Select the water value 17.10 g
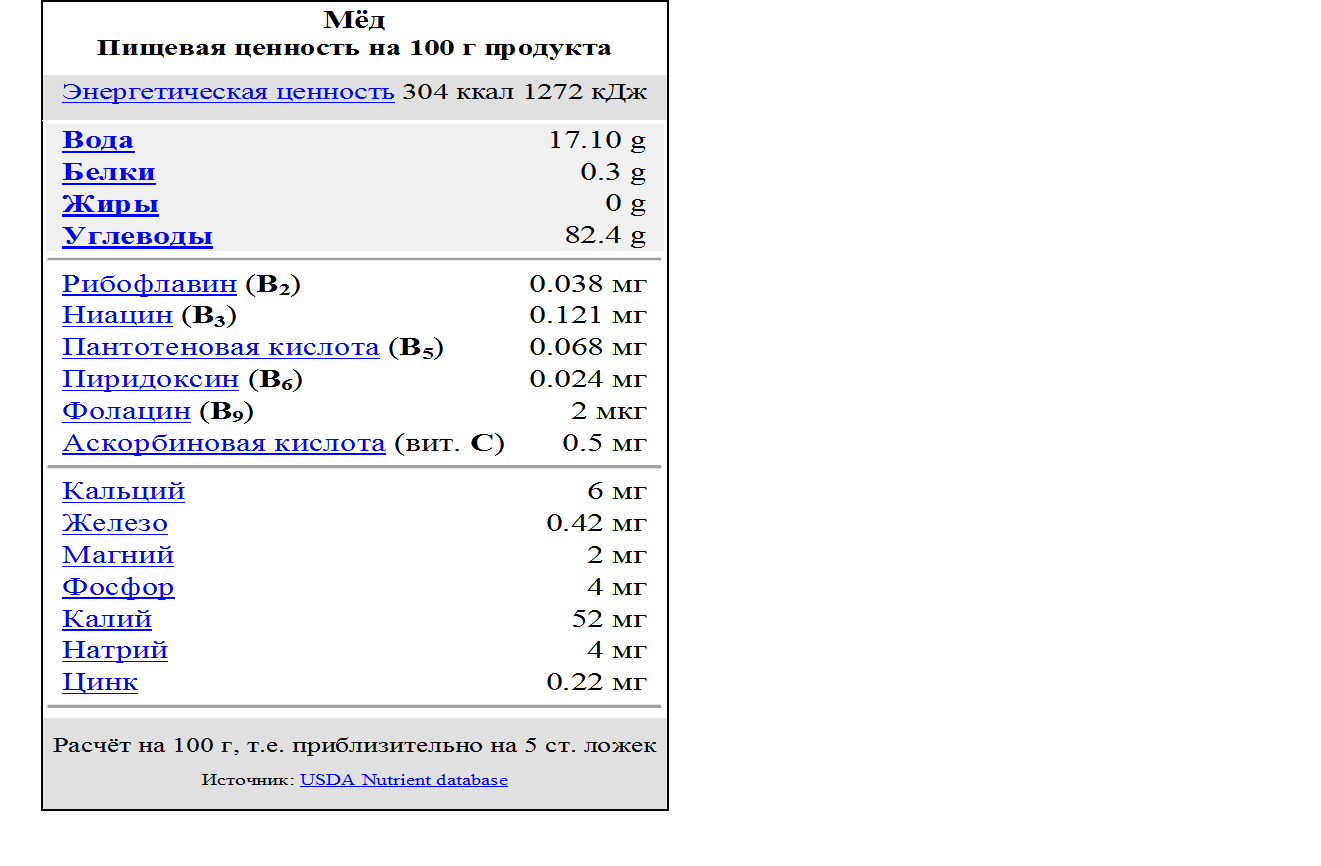This screenshot has height=866, width=1321. (597, 140)
